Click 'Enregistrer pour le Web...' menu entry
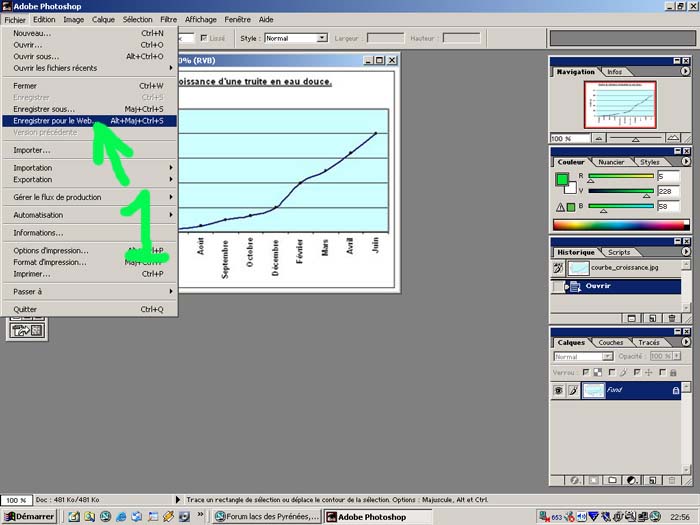The width and height of the screenshot is (700, 525). [x=50, y=121]
